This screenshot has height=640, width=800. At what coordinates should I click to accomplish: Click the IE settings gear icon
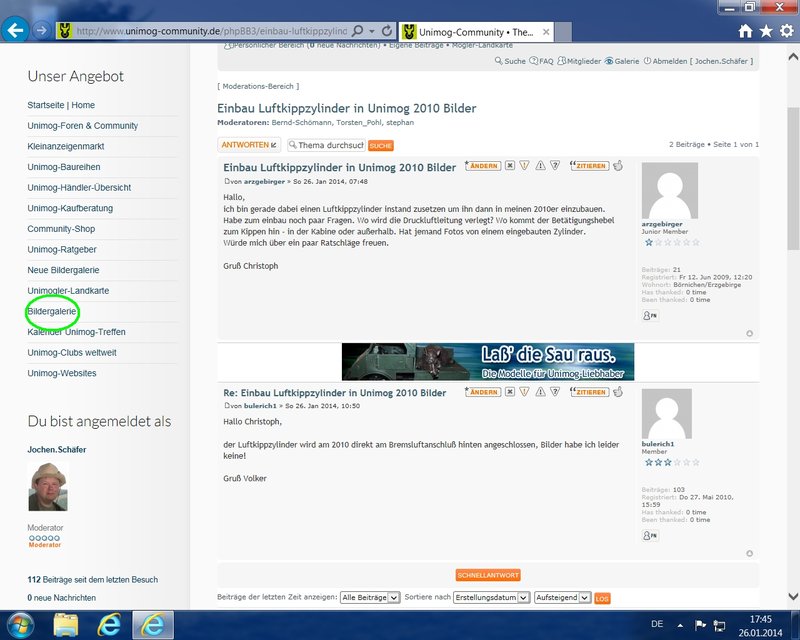786,31
